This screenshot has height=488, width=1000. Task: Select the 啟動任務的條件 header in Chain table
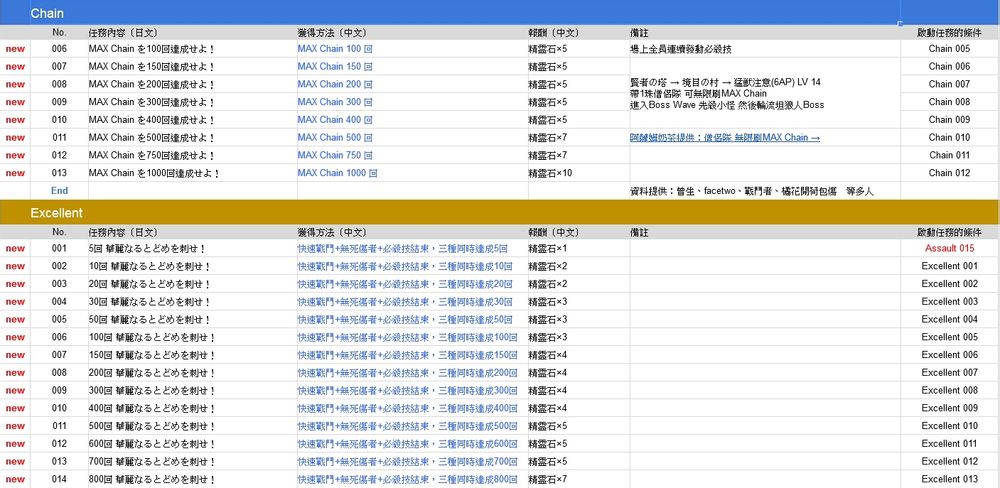(950, 33)
